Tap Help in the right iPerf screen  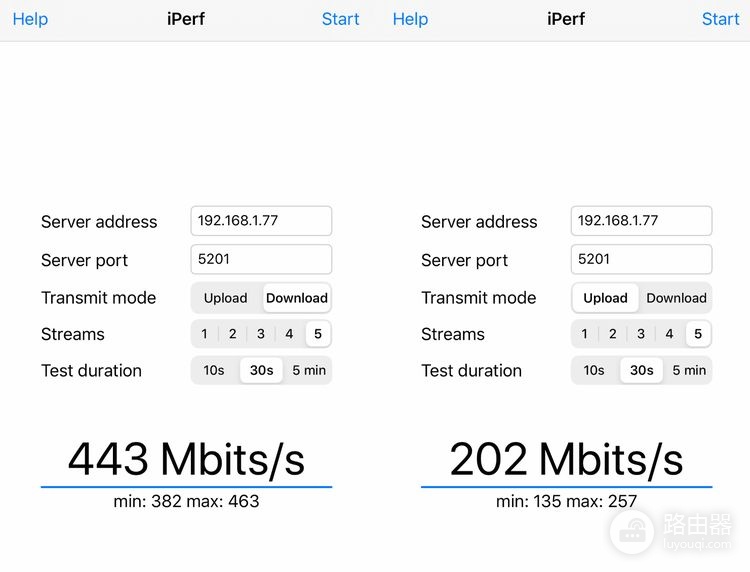(x=410, y=19)
